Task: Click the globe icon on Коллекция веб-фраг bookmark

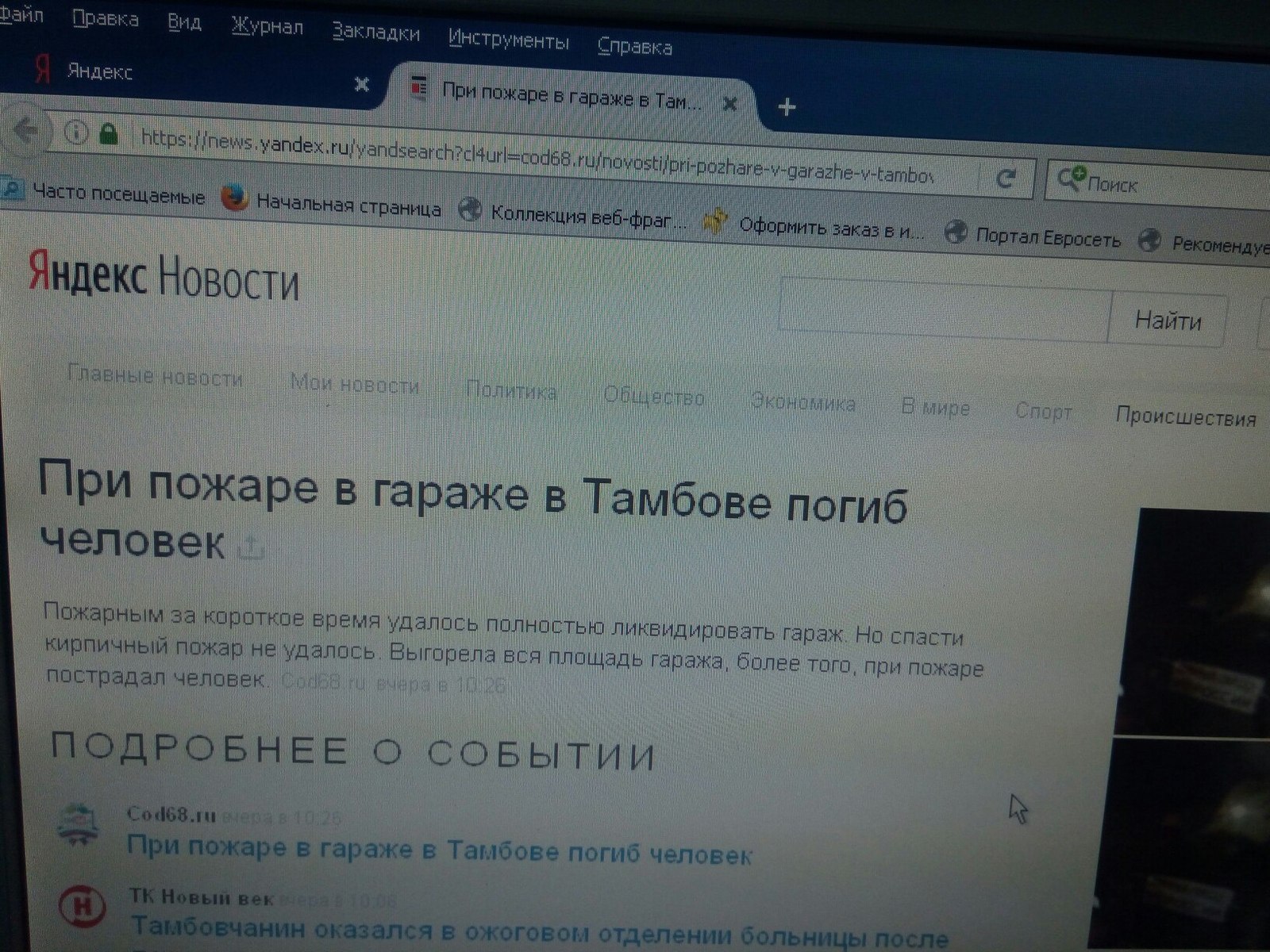Action: click(471, 210)
